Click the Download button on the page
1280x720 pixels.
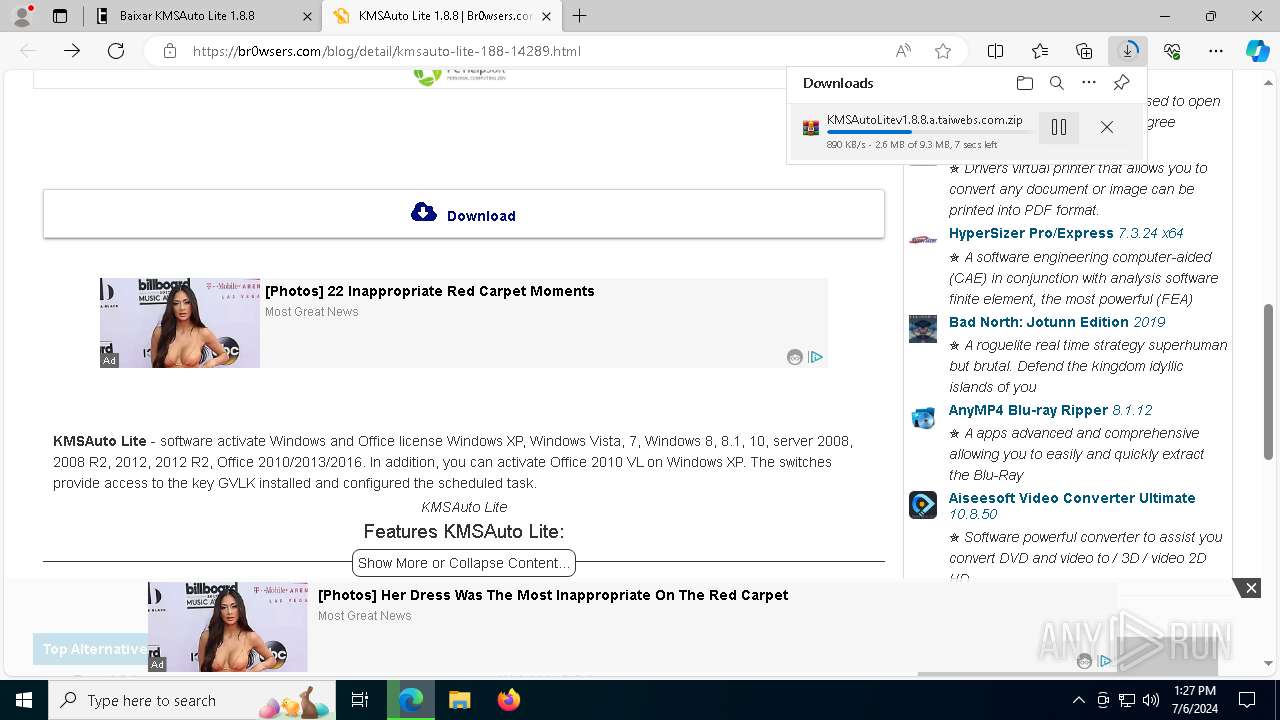(x=464, y=214)
